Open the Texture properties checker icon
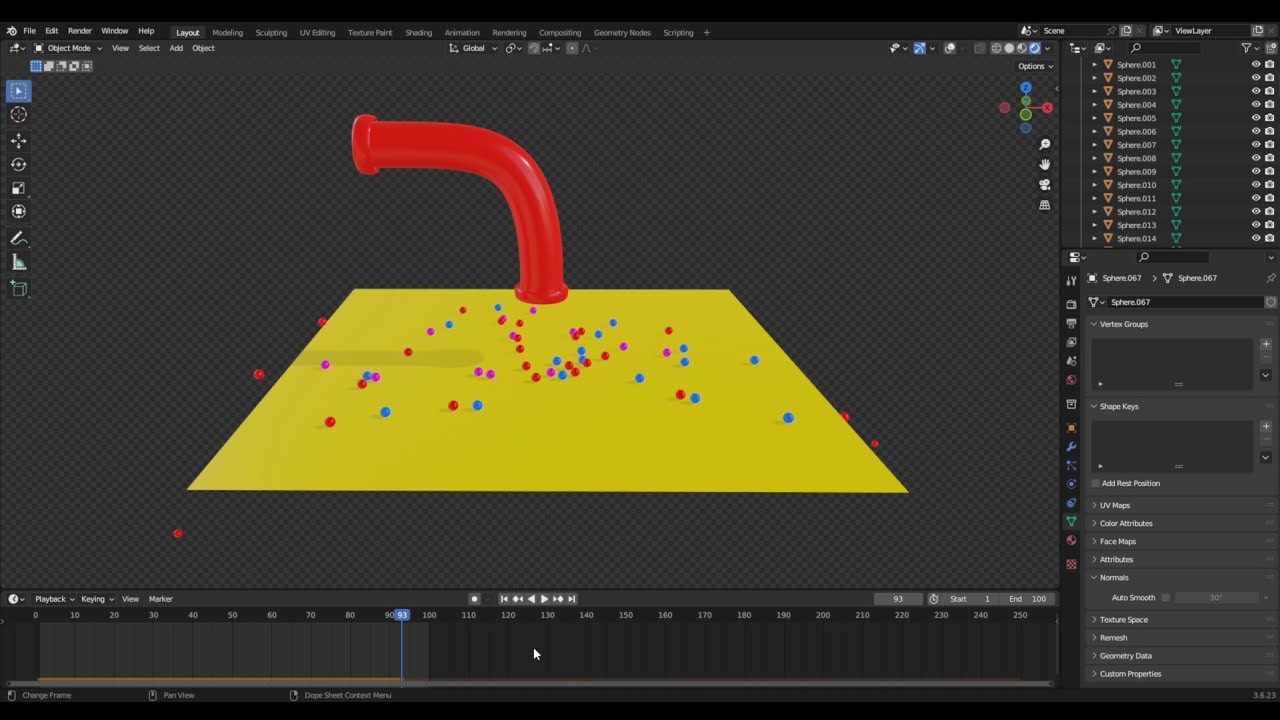This screenshot has height=720, width=1280. tap(1071, 564)
